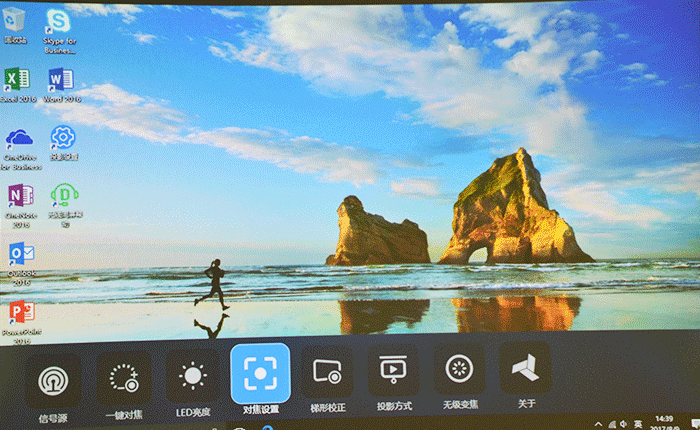Screen dimensions: 700x430
Task: Launch Skype for Business shortcut
Action: click(x=60, y=23)
